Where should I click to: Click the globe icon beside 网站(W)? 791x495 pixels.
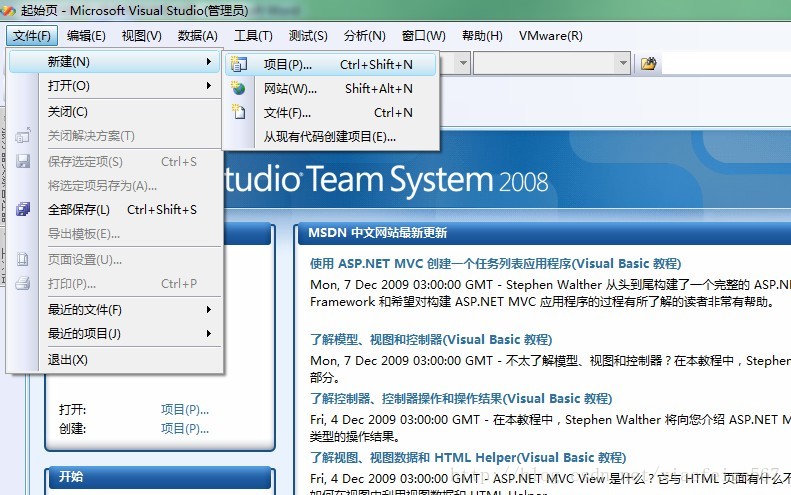(238, 88)
